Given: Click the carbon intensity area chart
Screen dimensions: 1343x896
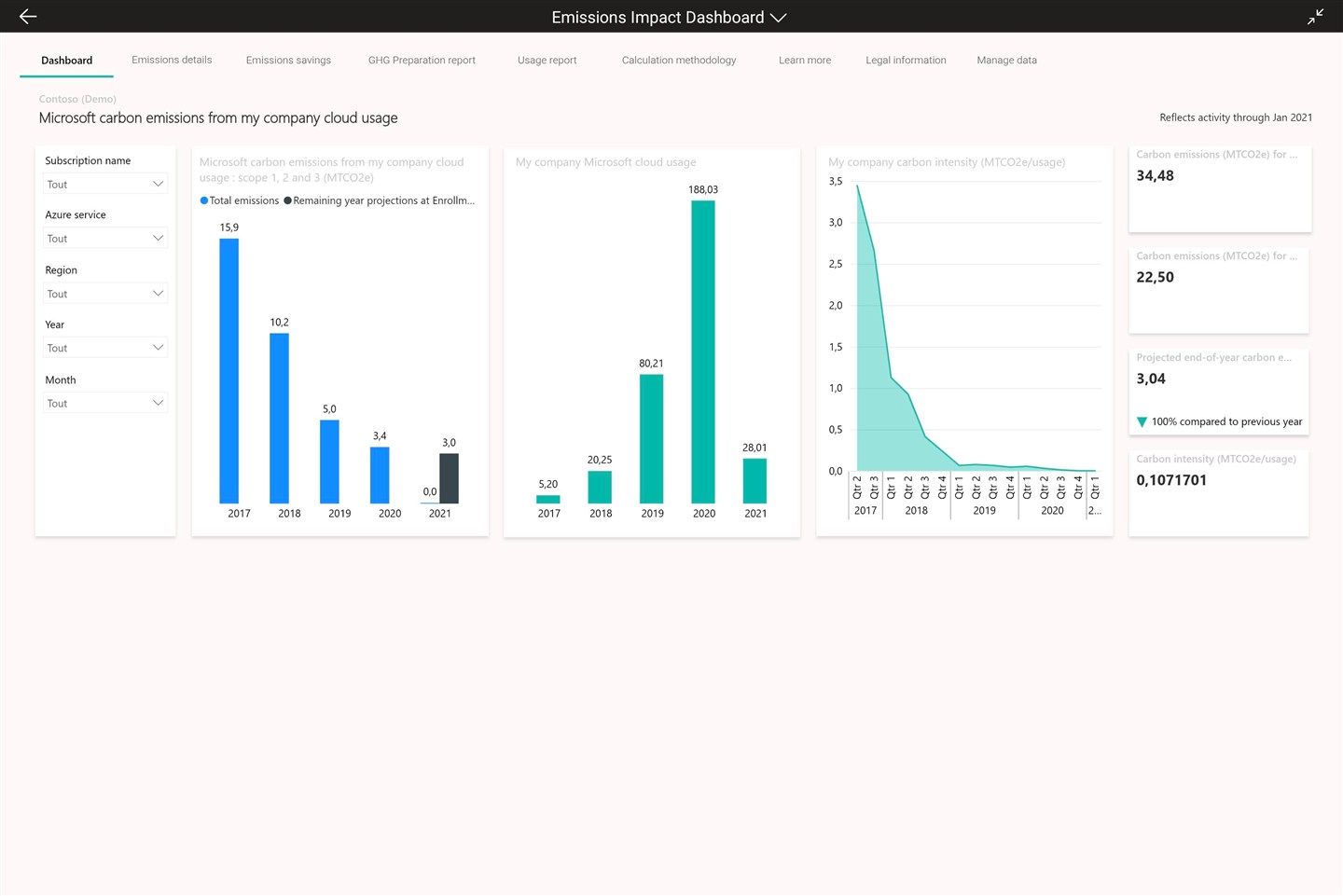Looking at the screenshot, I should 976,326.
